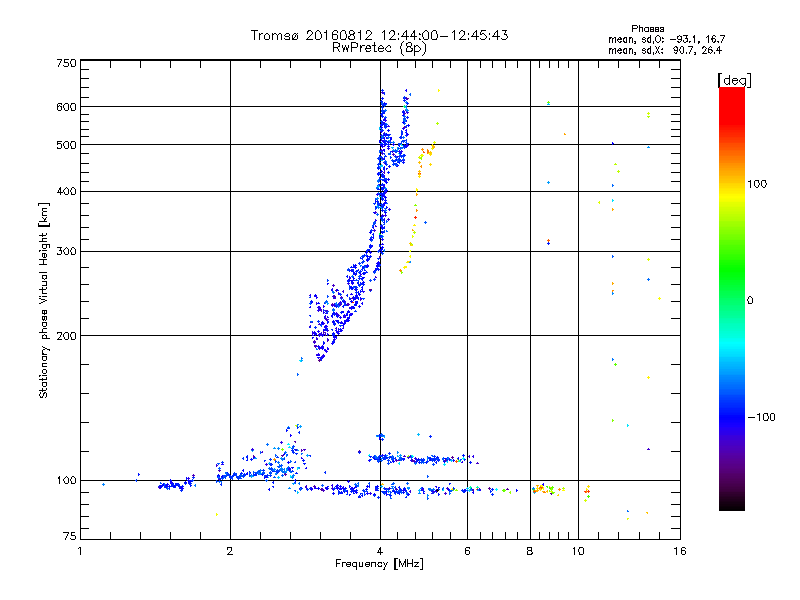Viewport: 800px width, 600px height.
Task: Click the colorbar tick label "100" degrees
Action: pos(757,184)
